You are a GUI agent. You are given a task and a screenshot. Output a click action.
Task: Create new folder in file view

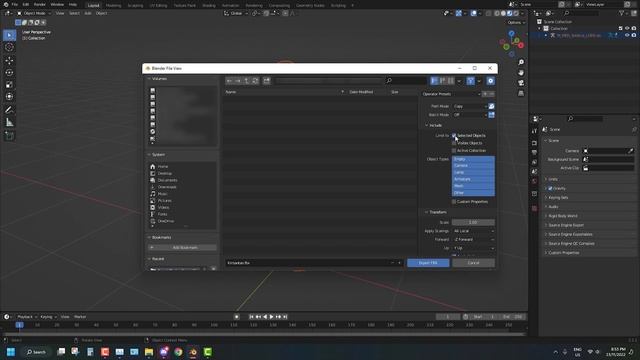pyautogui.click(x=267, y=81)
